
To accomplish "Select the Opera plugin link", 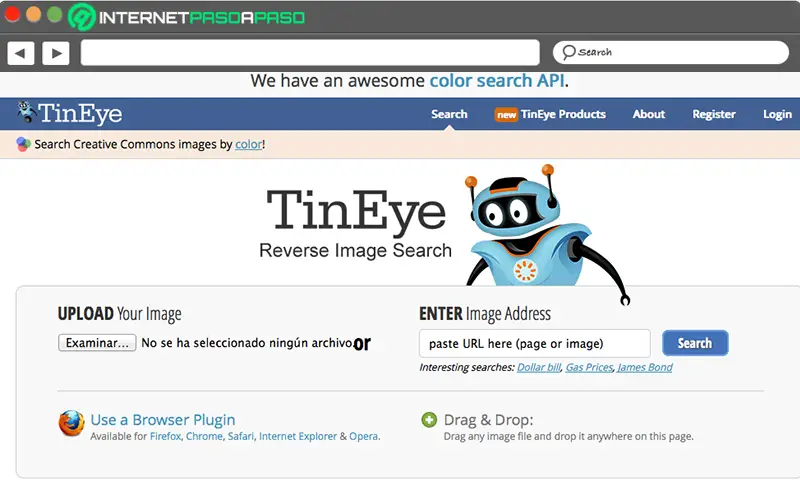I will [x=363, y=436].
